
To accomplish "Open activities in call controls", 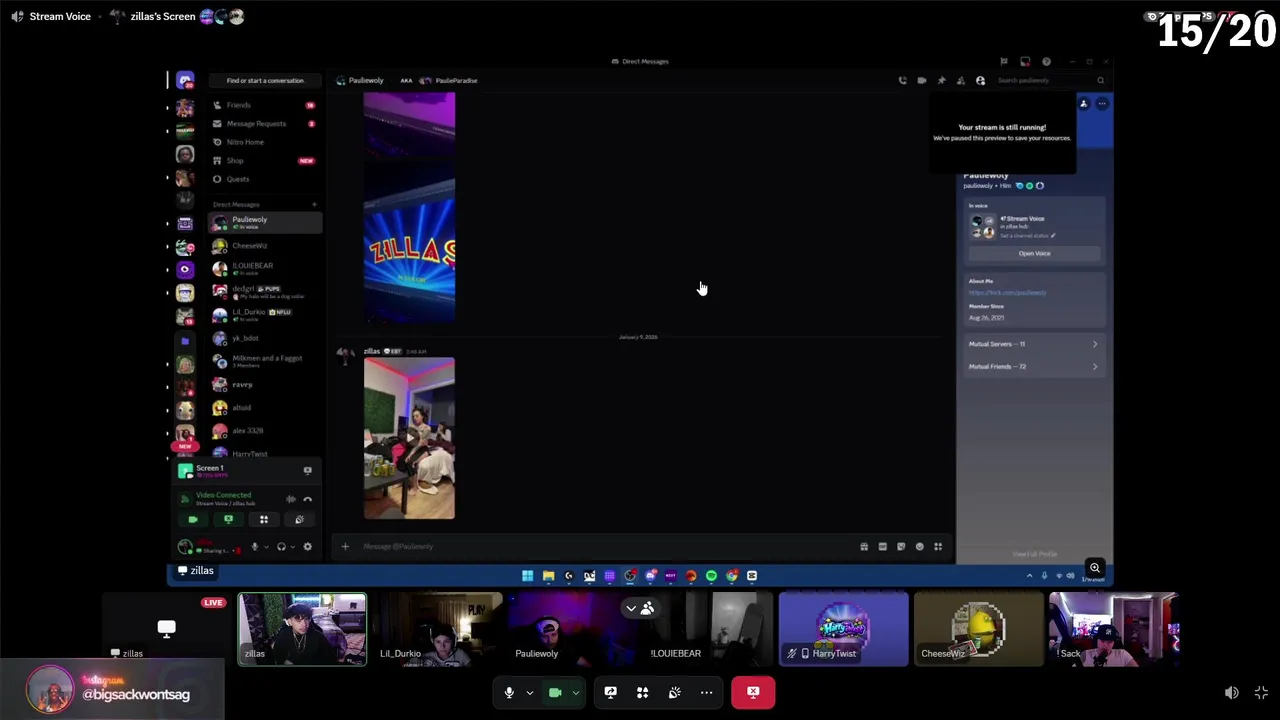I will (x=642, y=692).
